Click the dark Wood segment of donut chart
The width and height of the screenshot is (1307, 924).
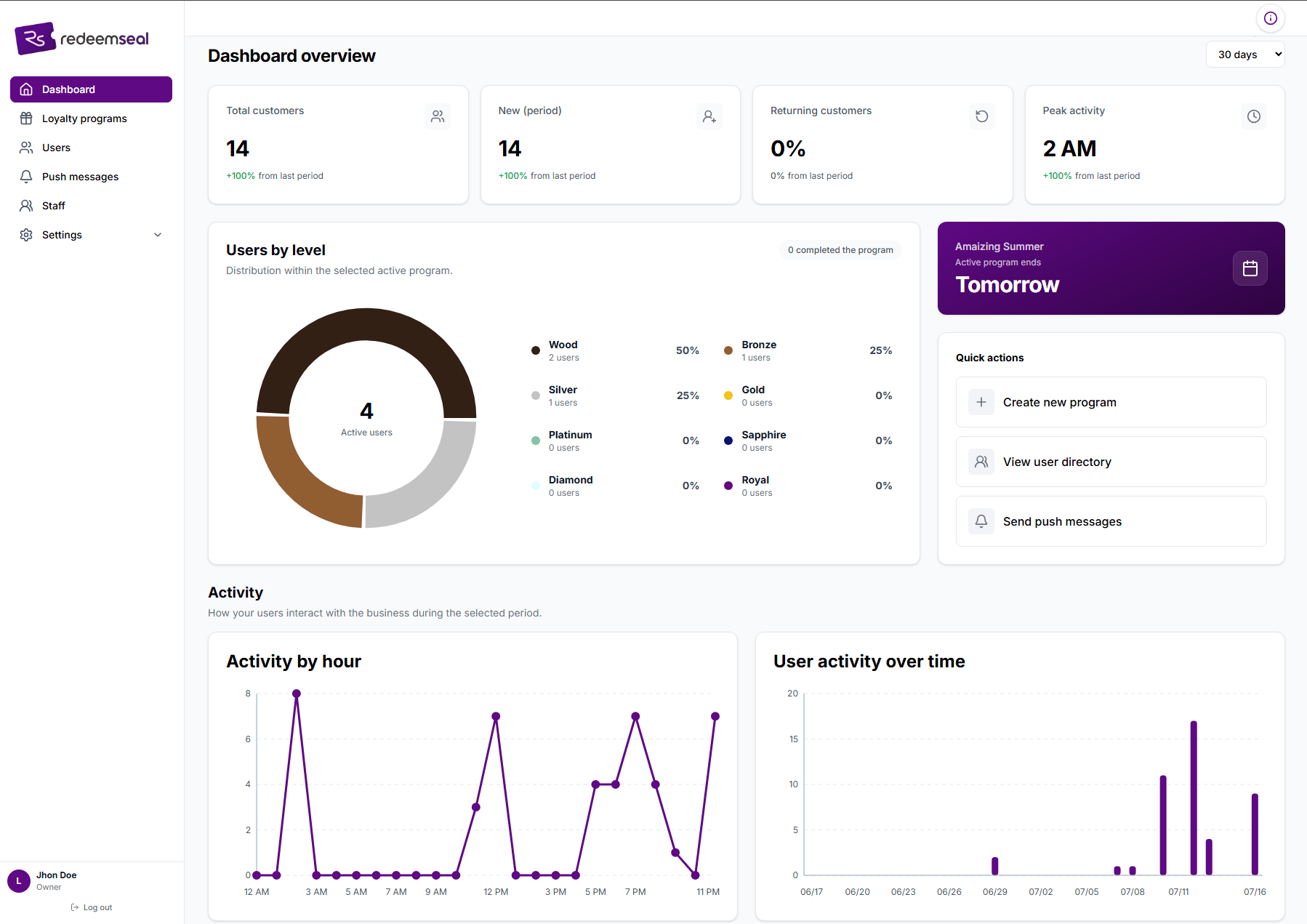click(366, 325)
